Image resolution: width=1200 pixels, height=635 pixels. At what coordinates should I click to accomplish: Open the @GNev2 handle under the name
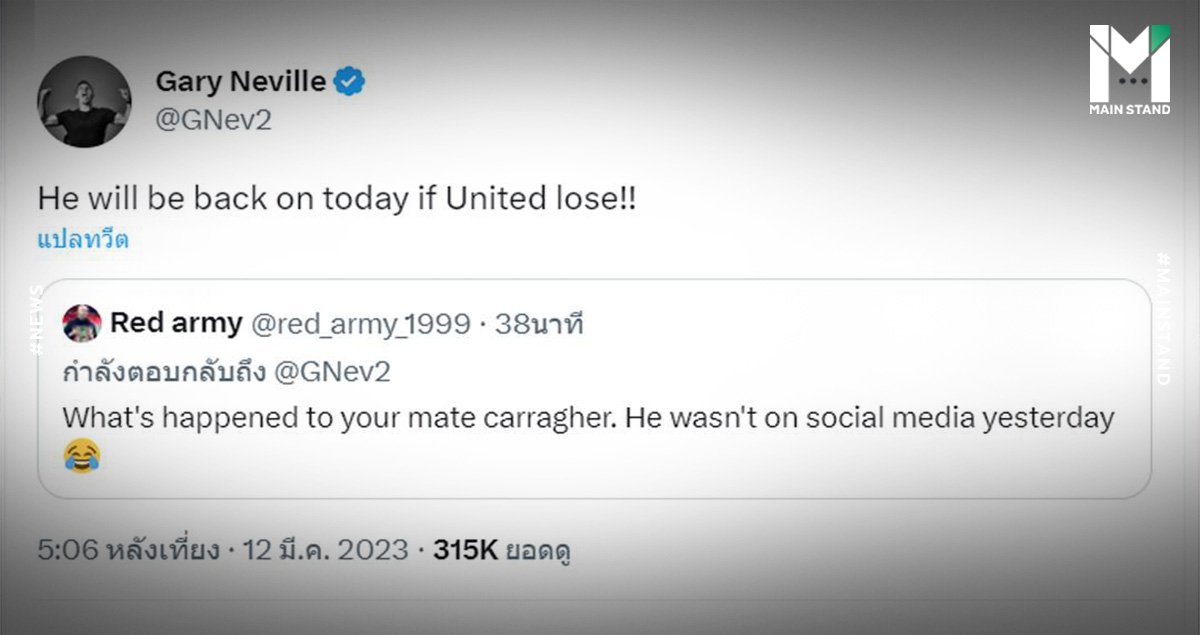[x=213, y=121]
